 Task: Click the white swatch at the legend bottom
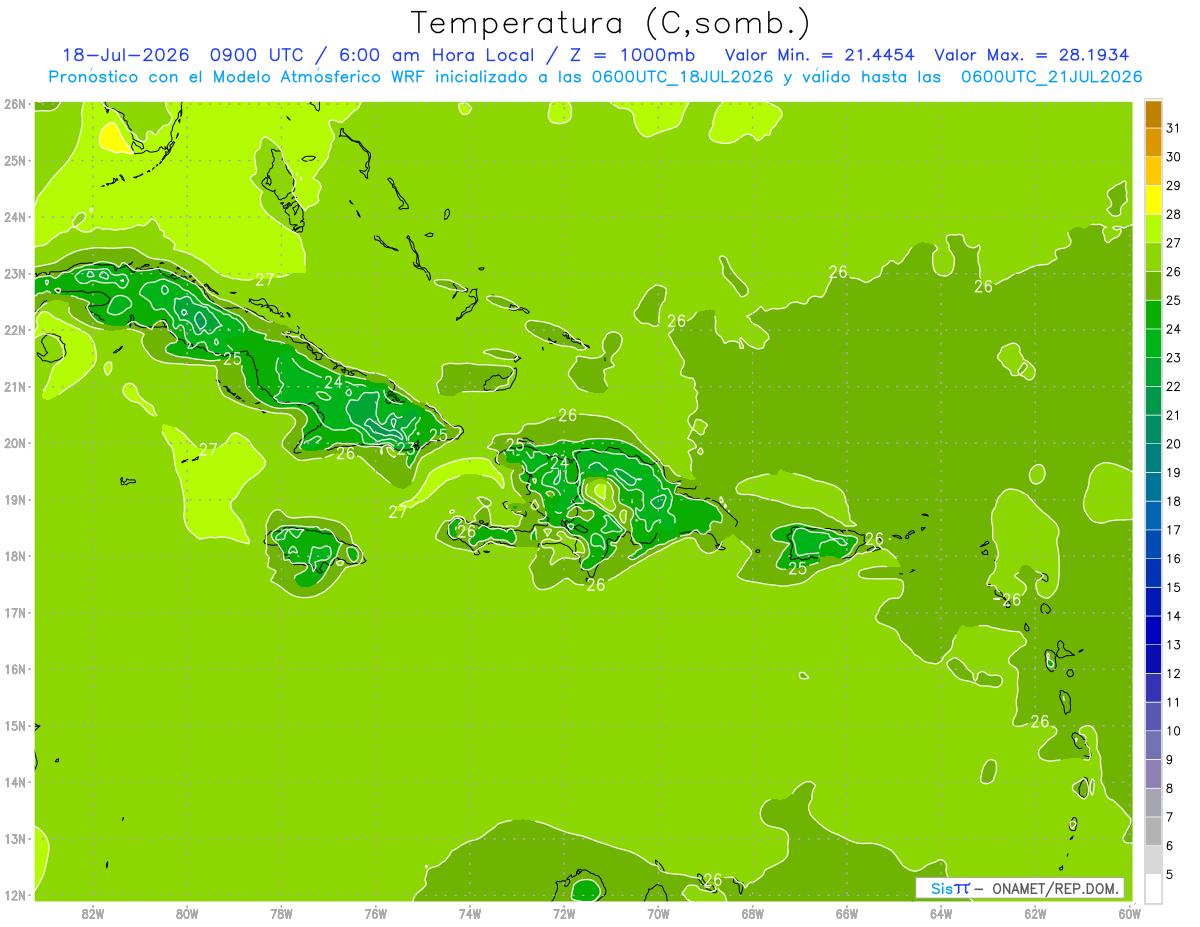(x=1153, y=888)
